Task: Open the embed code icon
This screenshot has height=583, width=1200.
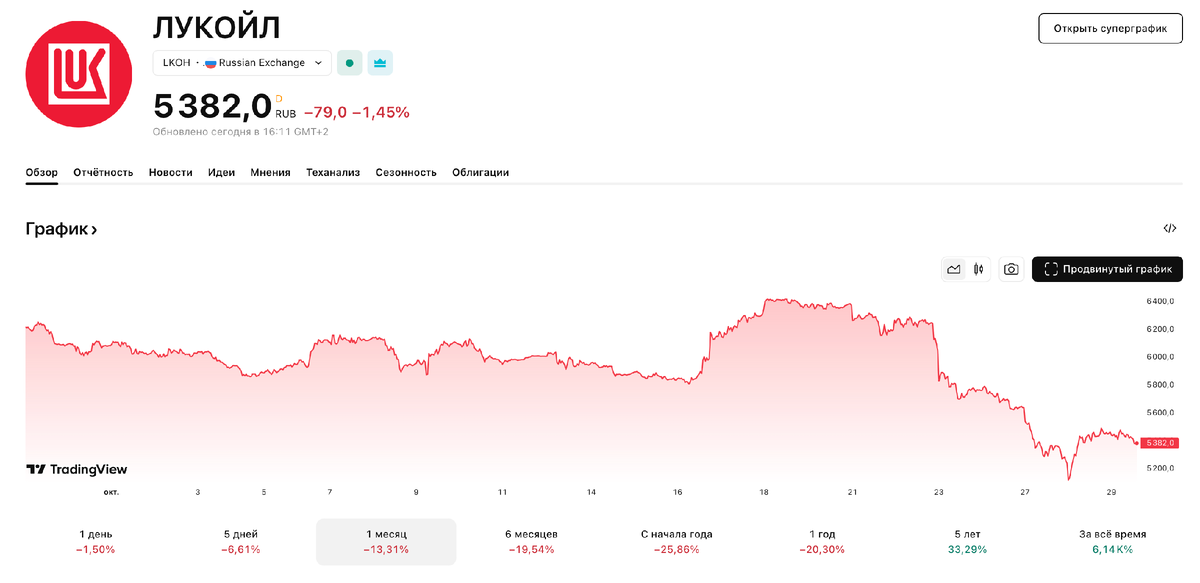Action: pyautogui.click(x=1170, y=228)
